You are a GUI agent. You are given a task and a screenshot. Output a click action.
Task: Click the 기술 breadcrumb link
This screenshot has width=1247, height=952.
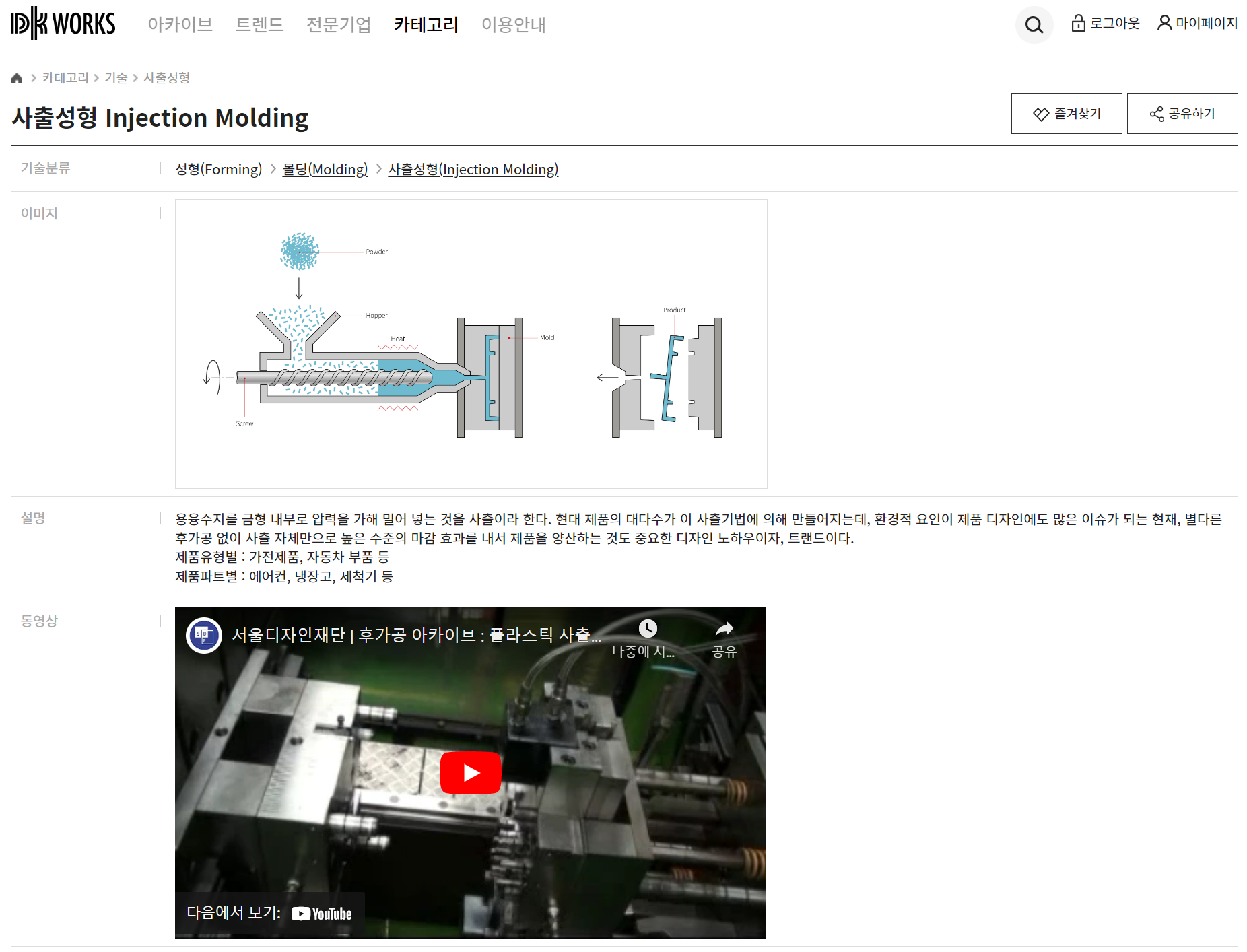[116, 78]
